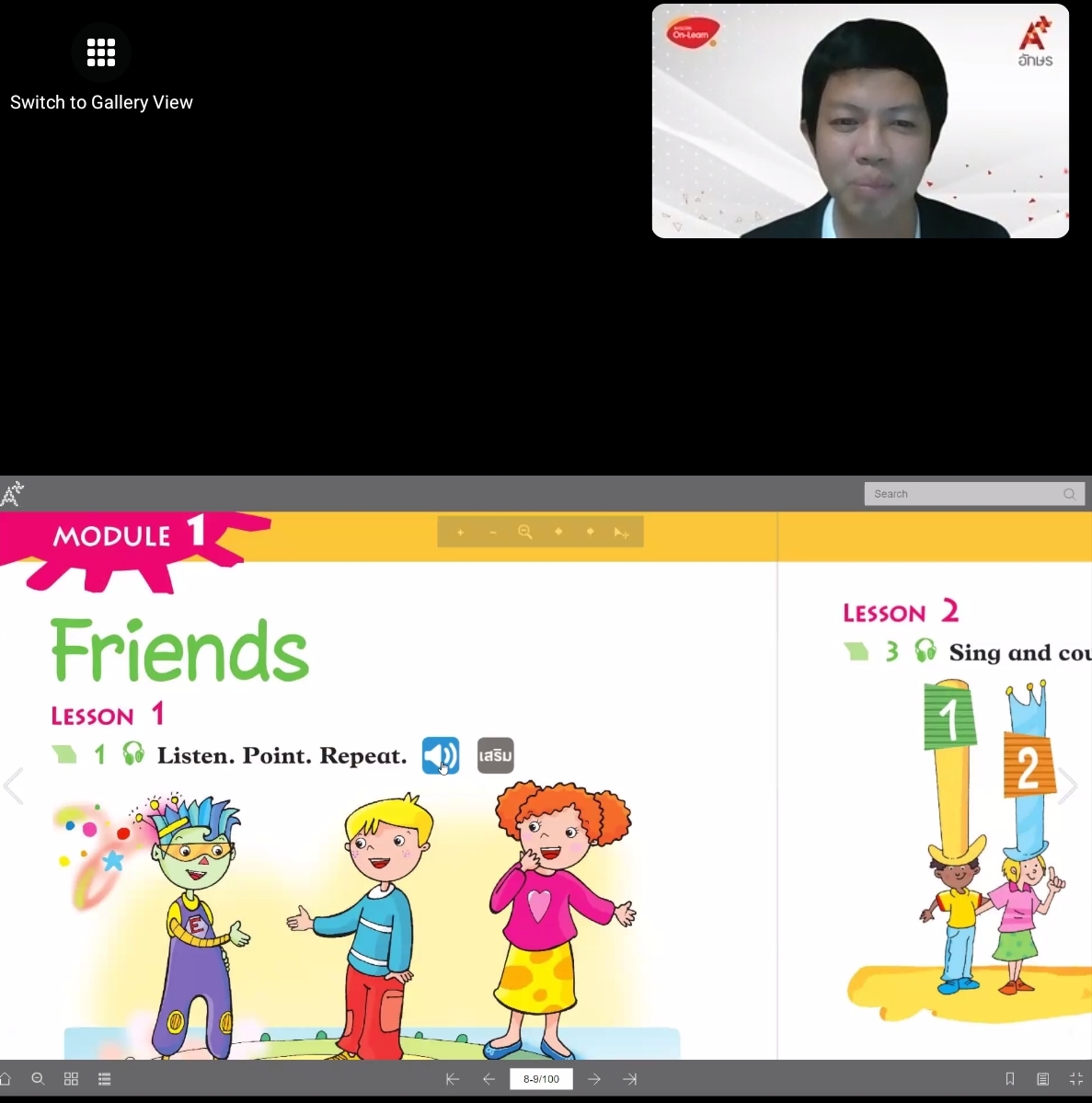This screenshot has width=1092, height=1103.
Task: Go to the previous page arrow in bottom bar
Action: point(489,1078)
